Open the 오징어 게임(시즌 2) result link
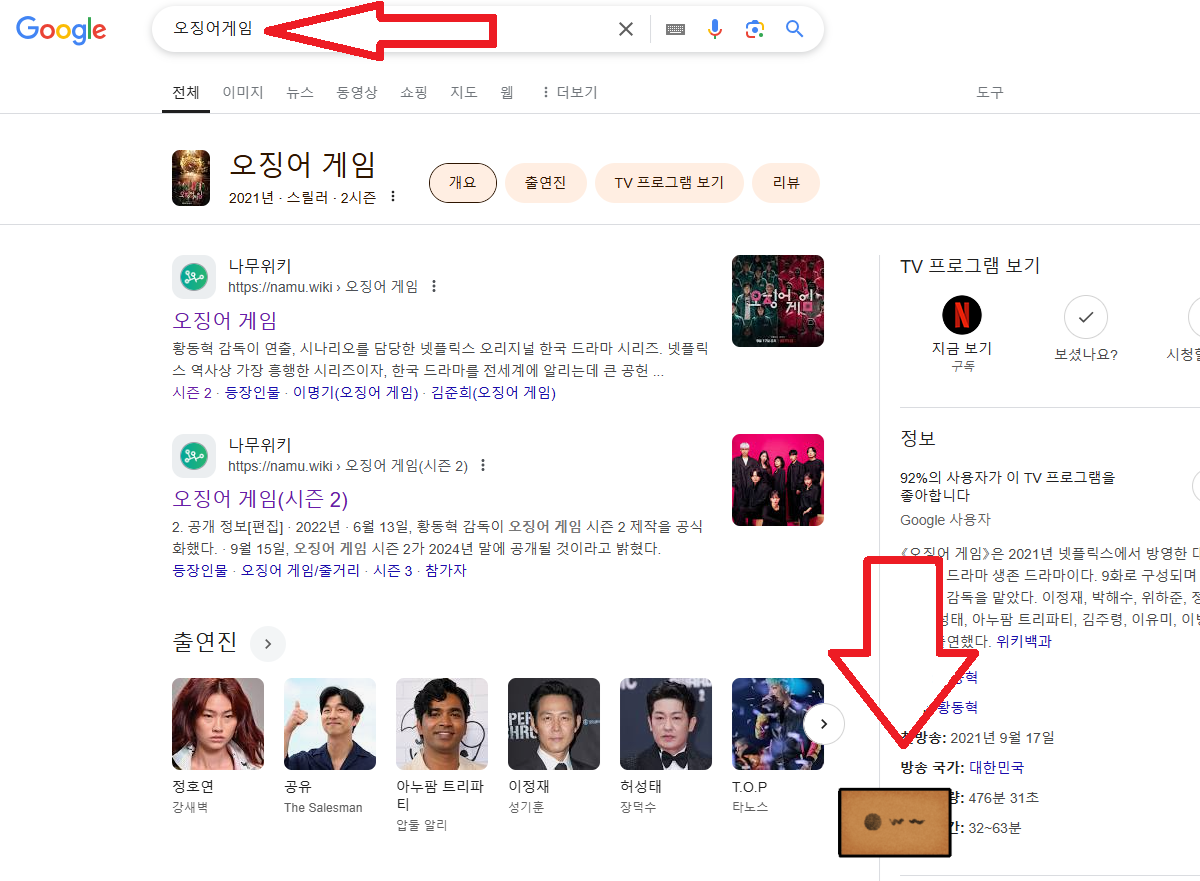The image size is (1200, 881). [260, 499]
